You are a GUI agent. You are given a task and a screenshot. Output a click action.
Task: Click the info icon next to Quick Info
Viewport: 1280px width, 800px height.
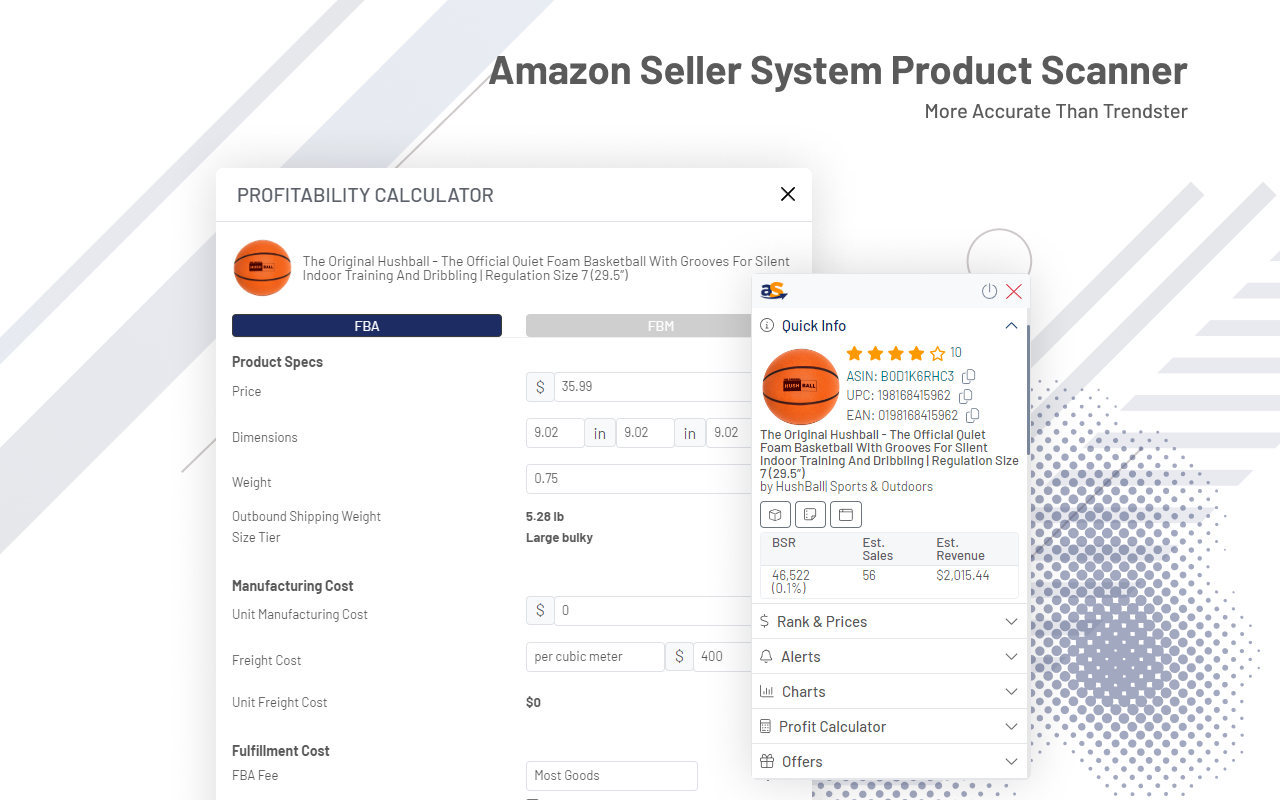pos(766,325)
